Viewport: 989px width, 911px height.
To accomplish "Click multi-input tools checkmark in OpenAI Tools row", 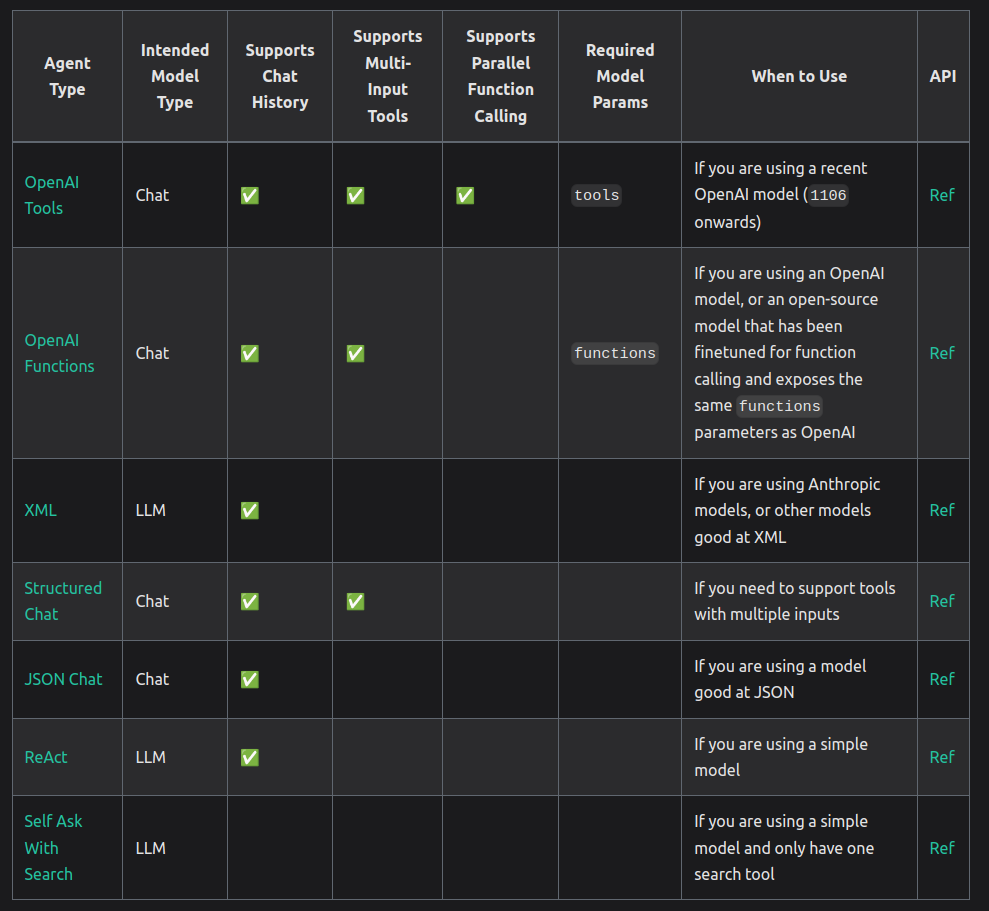I will 355,196.
